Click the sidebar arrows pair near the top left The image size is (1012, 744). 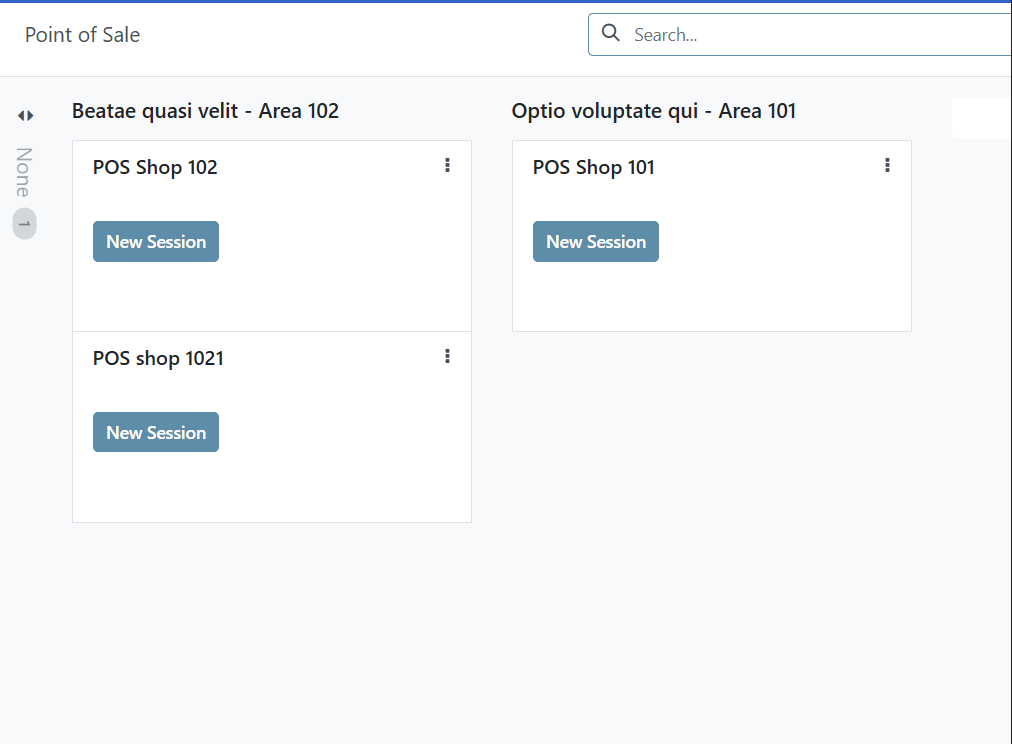click(x=24, y=115)
